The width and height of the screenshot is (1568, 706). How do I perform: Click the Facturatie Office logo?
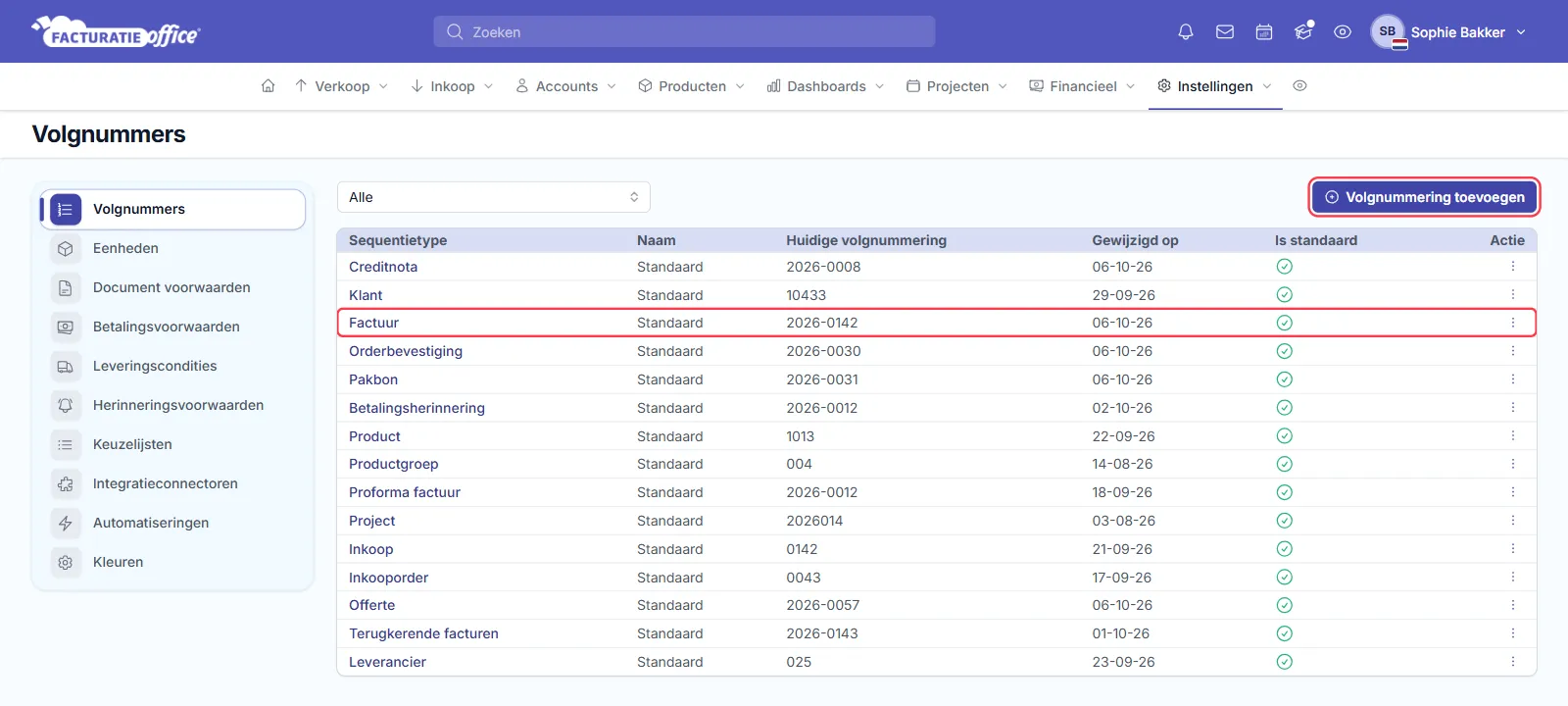[x=116, y=32]
